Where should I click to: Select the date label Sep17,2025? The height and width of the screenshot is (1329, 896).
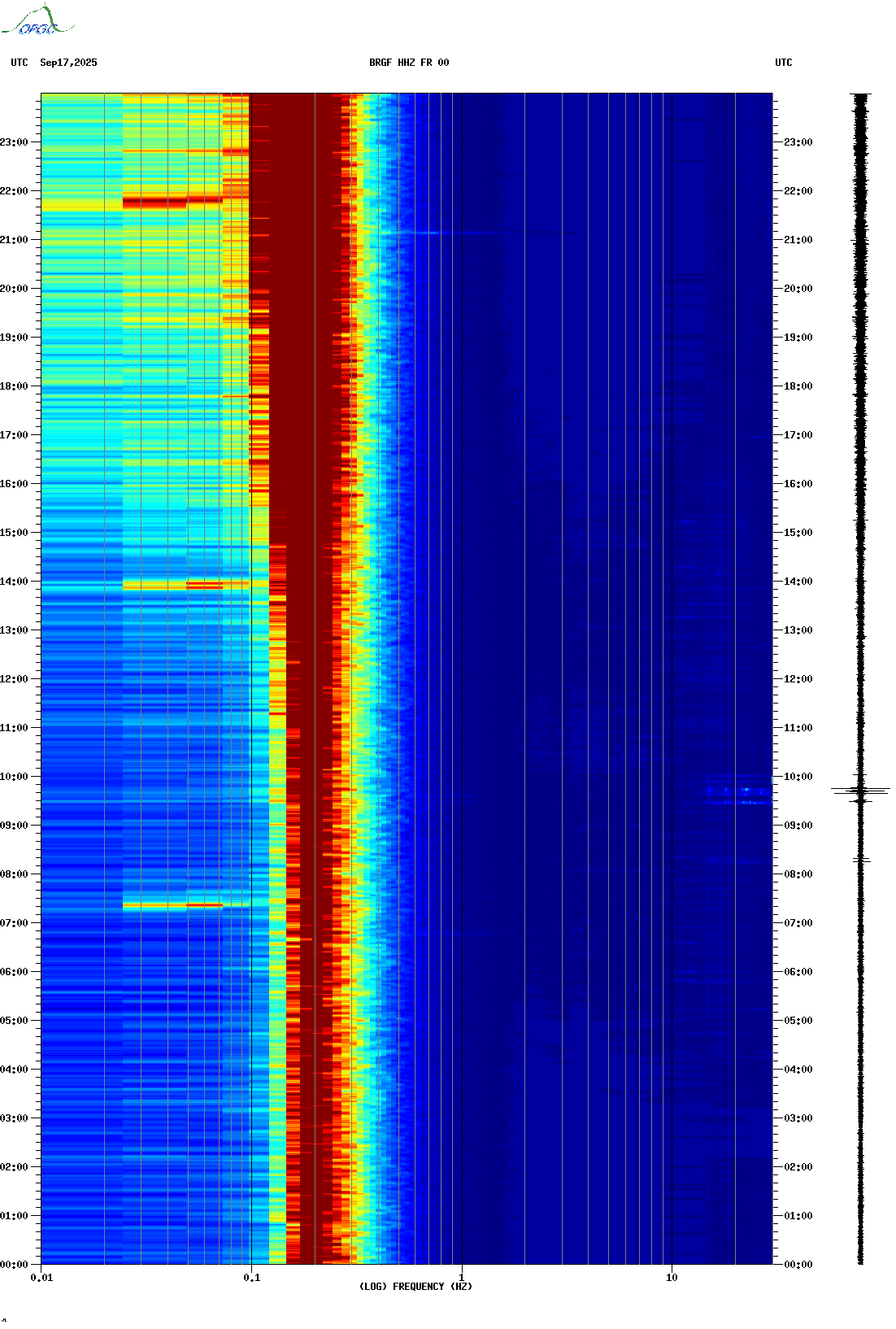pos(68,63)
